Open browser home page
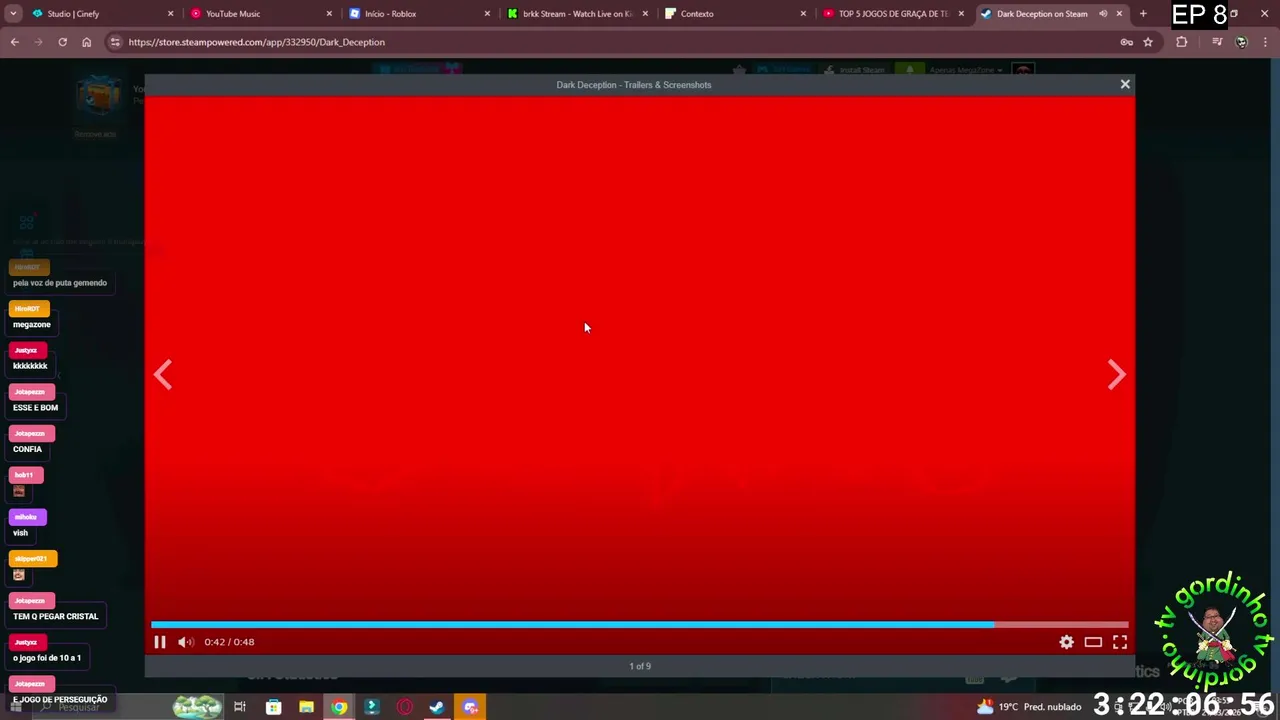The height and width of the screenshot is (720, 1280). click(86, 42)
